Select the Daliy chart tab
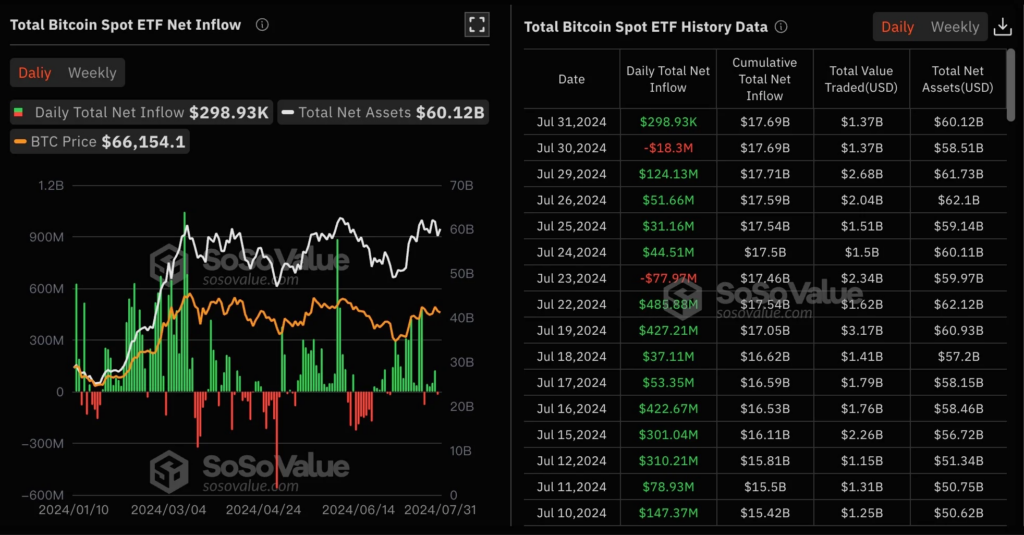 tap(35, 73)
